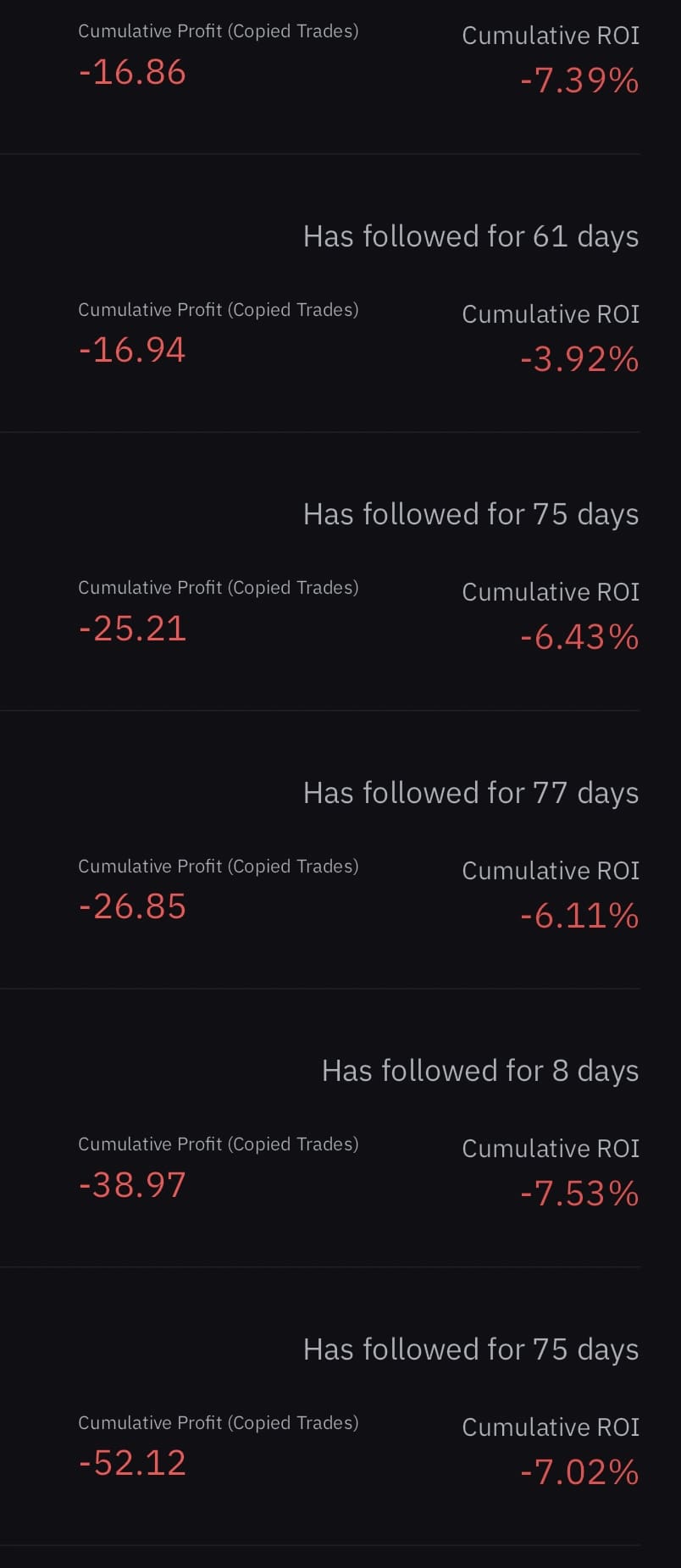The image size is (681, 1568).
Task: Select the 'Has followed for 61 days' text
Action: click(470, 236)
